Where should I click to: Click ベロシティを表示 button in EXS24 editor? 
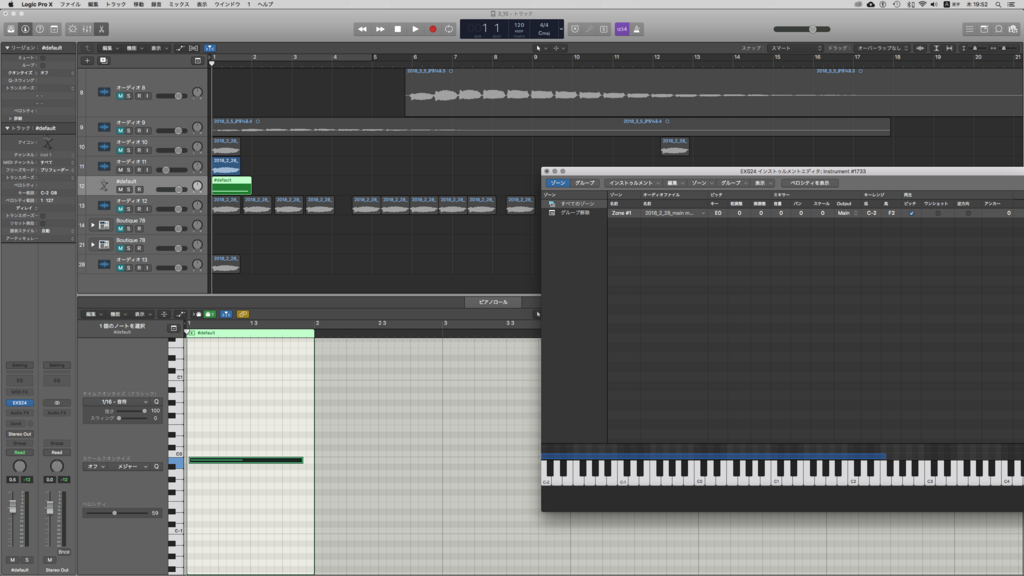pyautogui.click(x=810, y=183)
